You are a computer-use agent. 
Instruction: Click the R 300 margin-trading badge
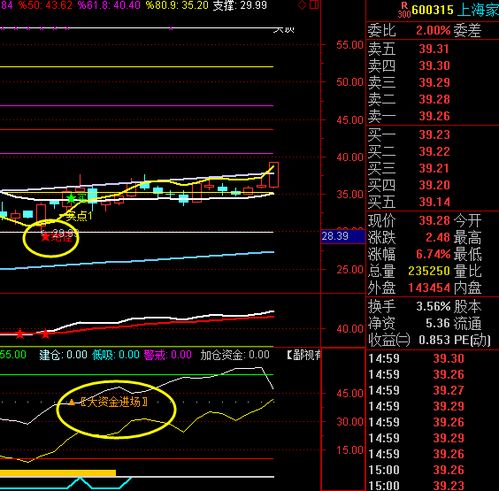404,10
